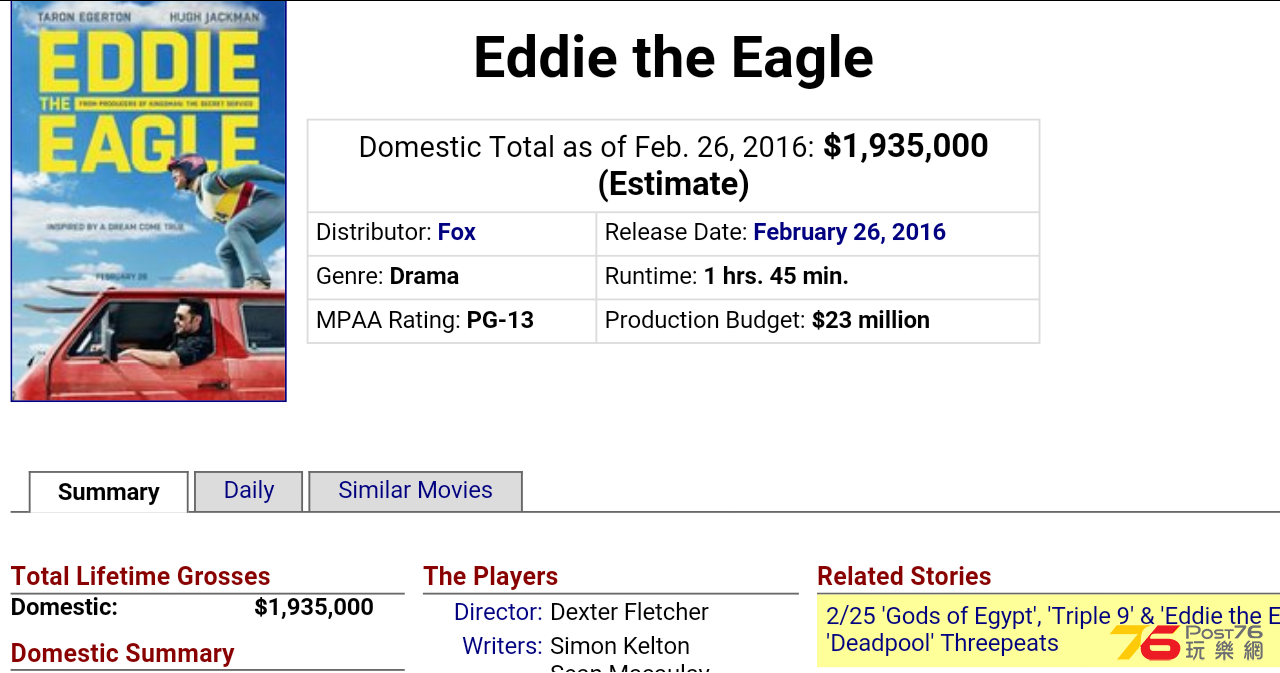The width and height of the screenshot is (1280, 673).
Task: Click the Related Stories heading
Action: [x=904, y=576]
